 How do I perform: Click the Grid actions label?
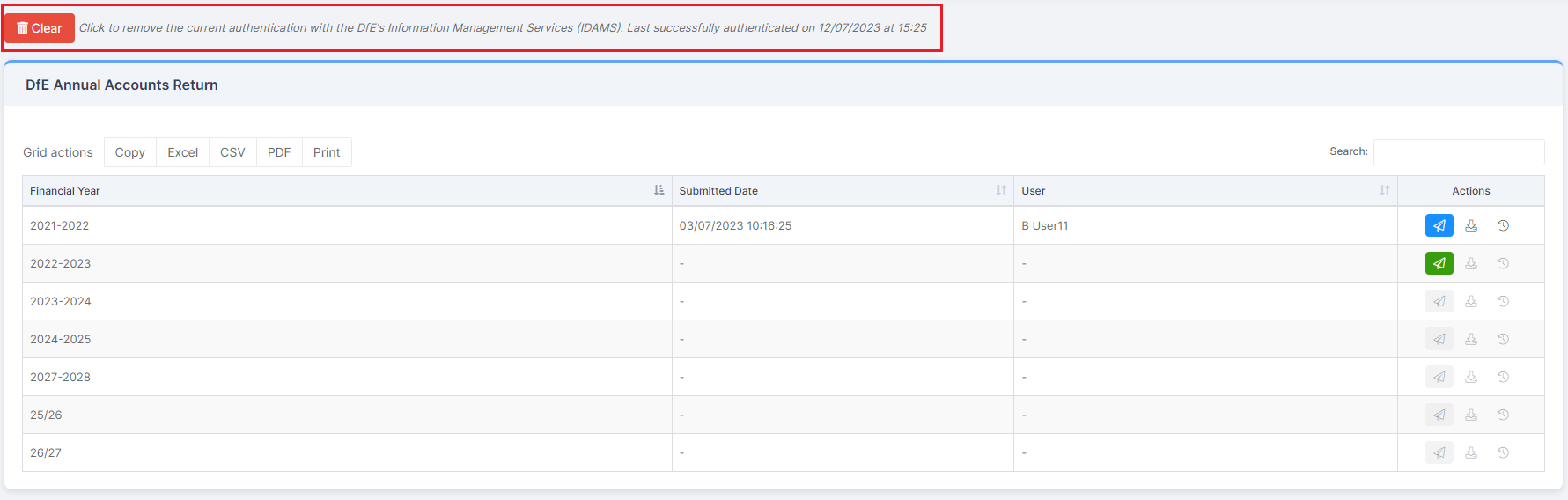[58, 152]
